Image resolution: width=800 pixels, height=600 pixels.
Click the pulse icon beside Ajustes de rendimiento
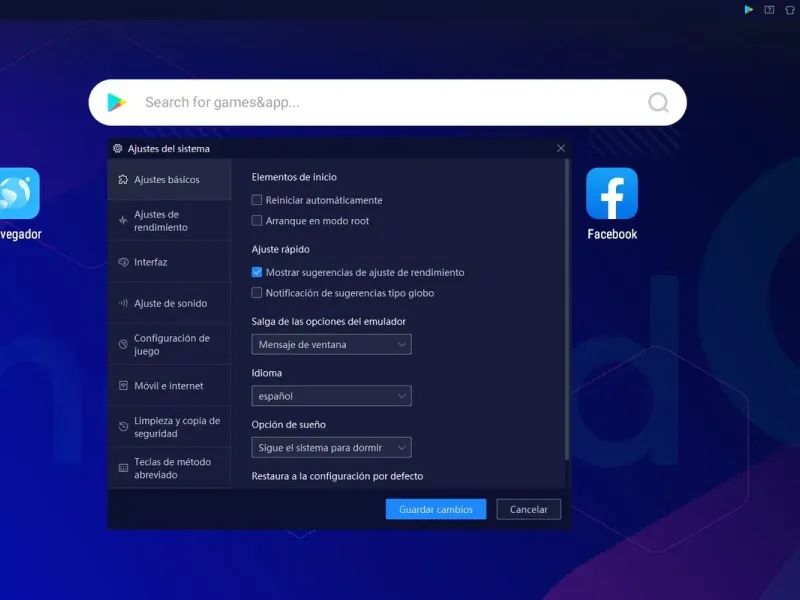123,220
